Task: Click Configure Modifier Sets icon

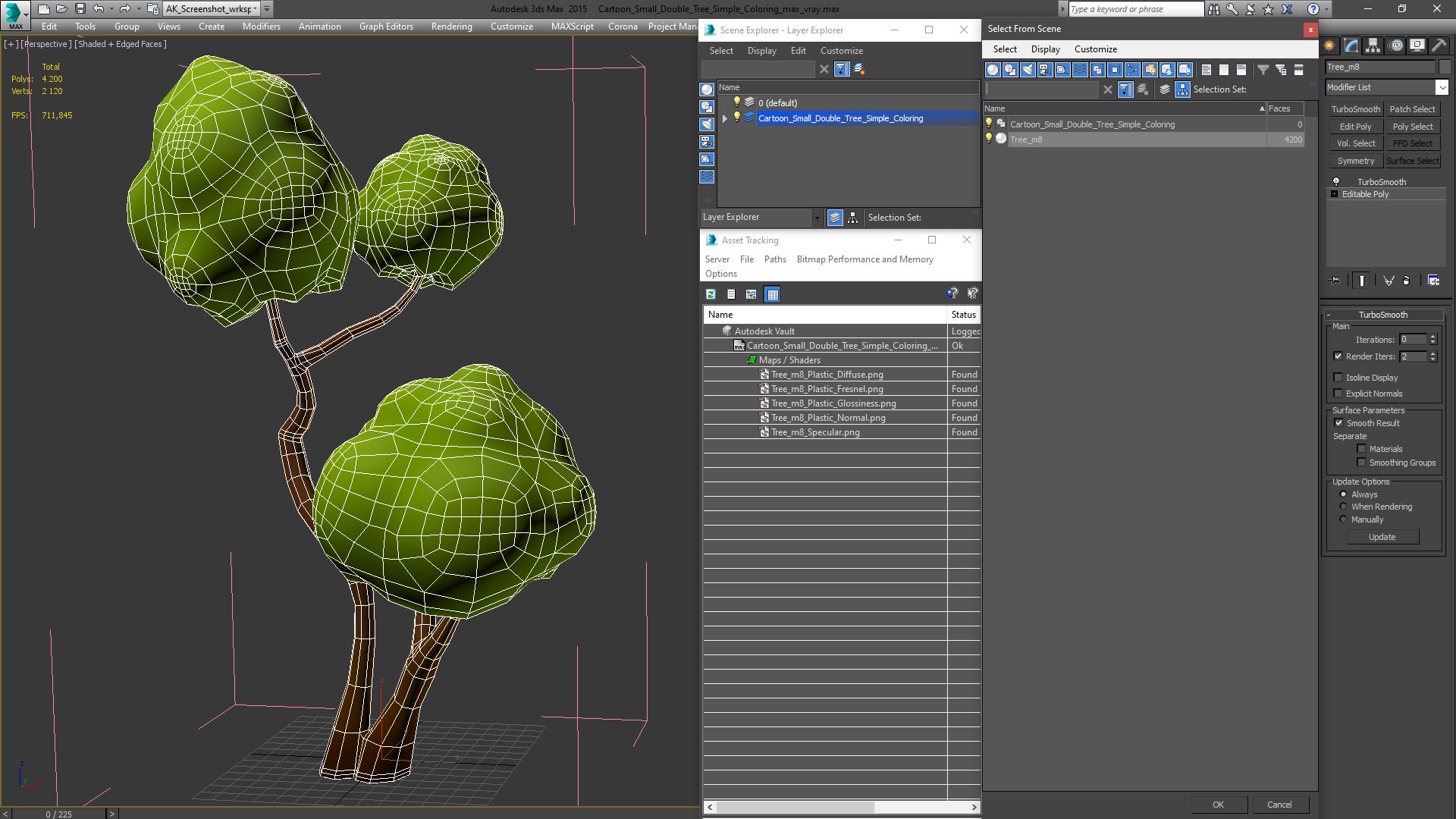Action: [x=1433, y=281]
